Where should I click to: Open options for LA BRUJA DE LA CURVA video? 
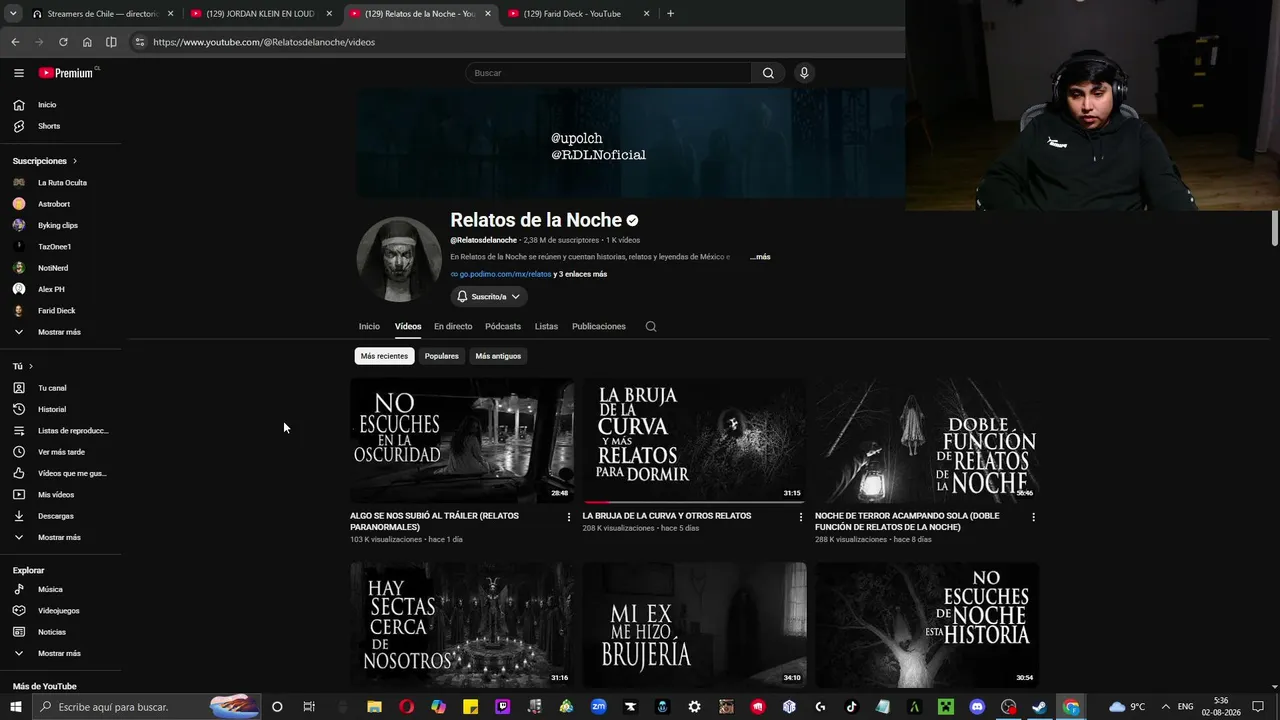click(801, 517)
